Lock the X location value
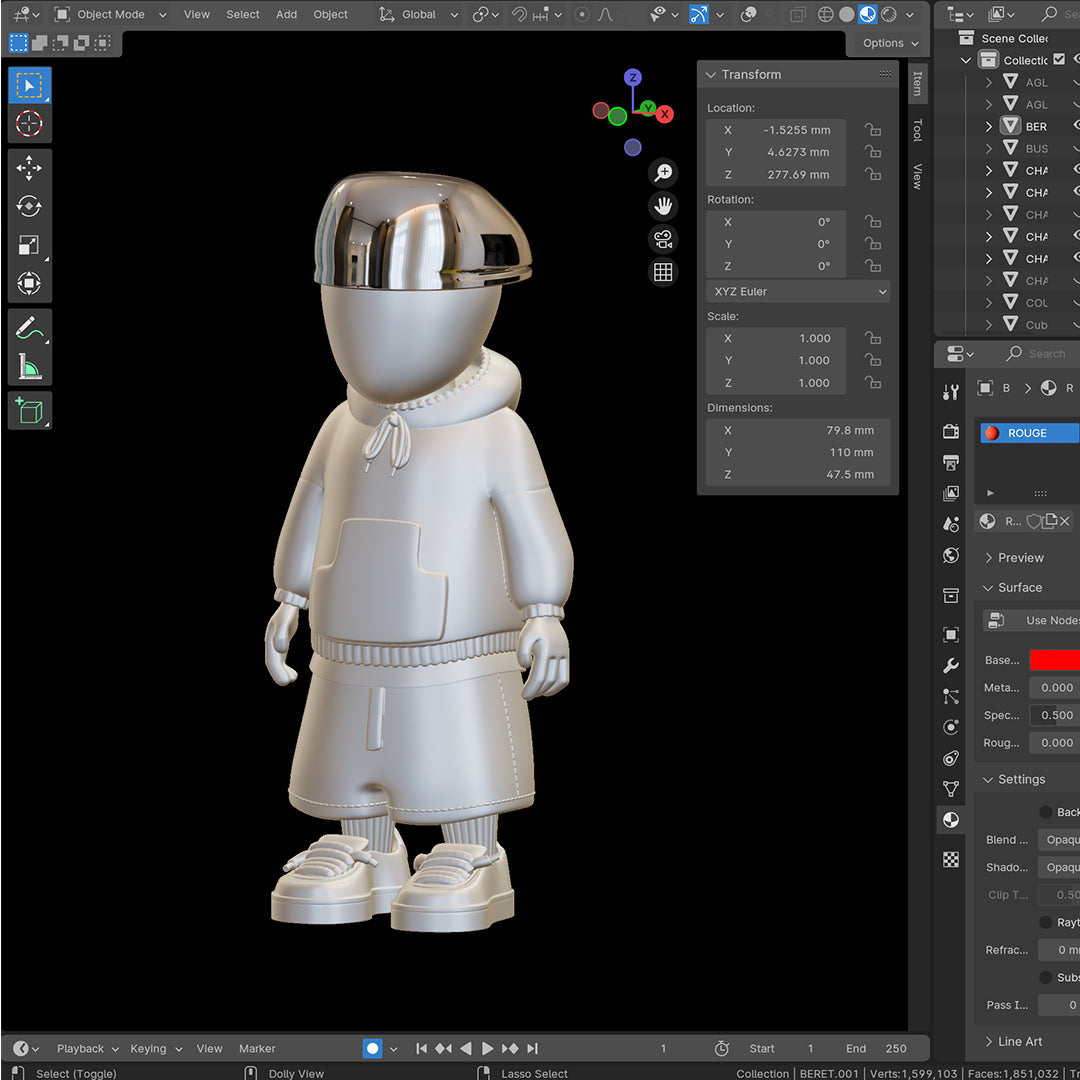This screenshot has height=1080, width=1080. coord(873,130)
